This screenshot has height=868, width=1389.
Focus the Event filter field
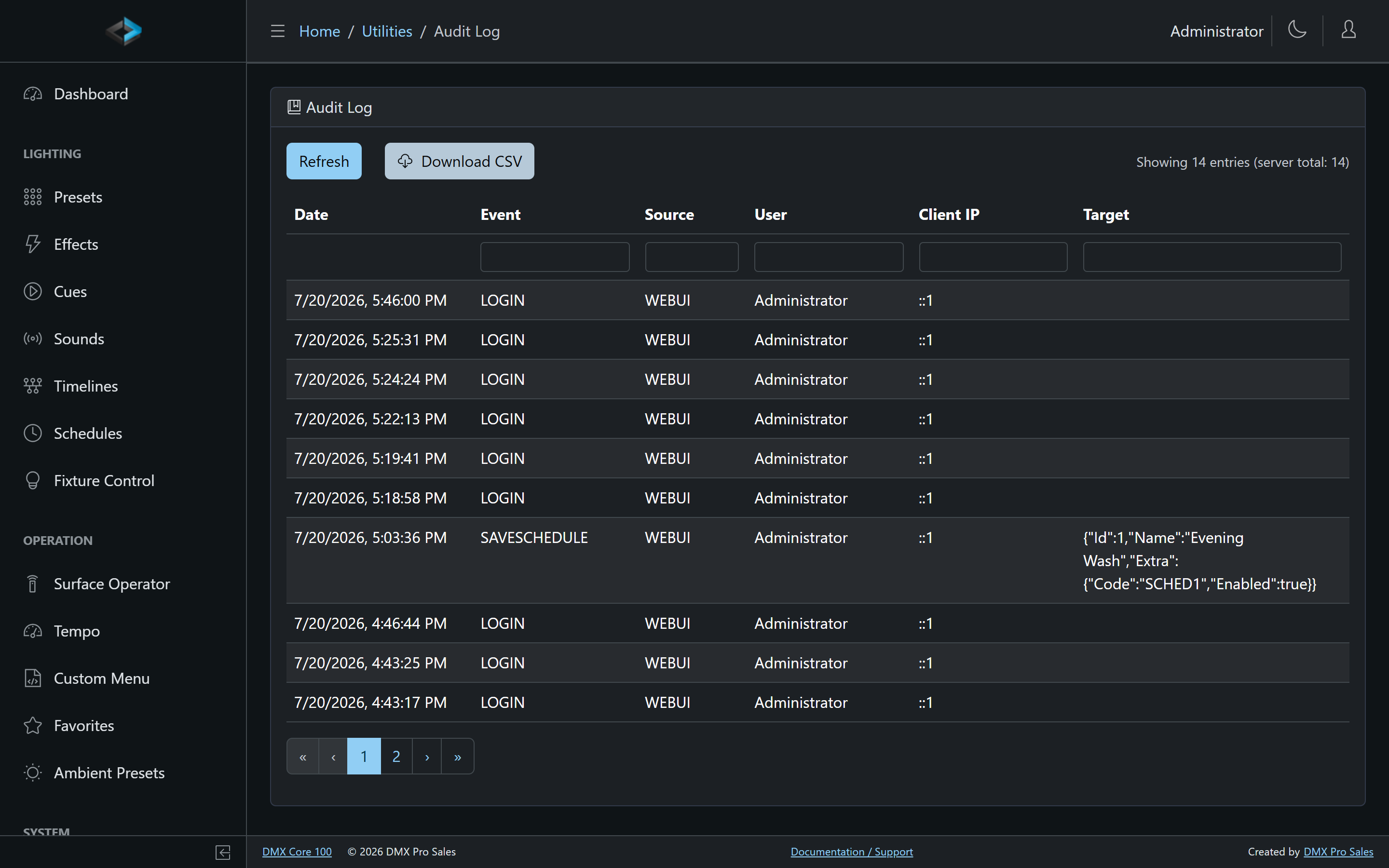[x=555, y=257]
